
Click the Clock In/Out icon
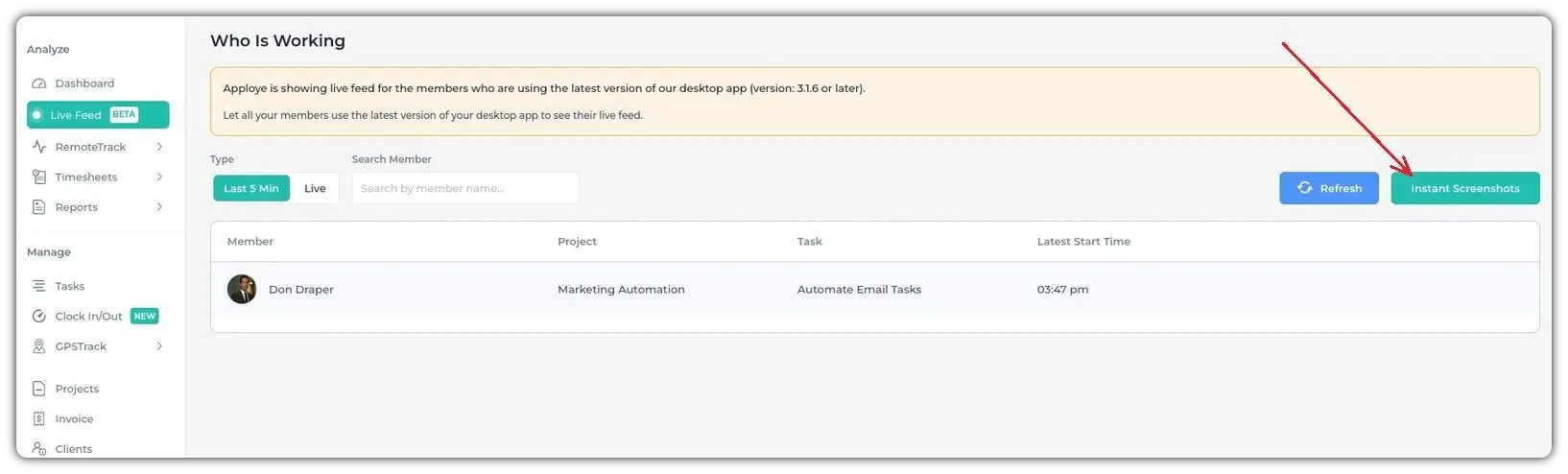click(x=39, y=317)
